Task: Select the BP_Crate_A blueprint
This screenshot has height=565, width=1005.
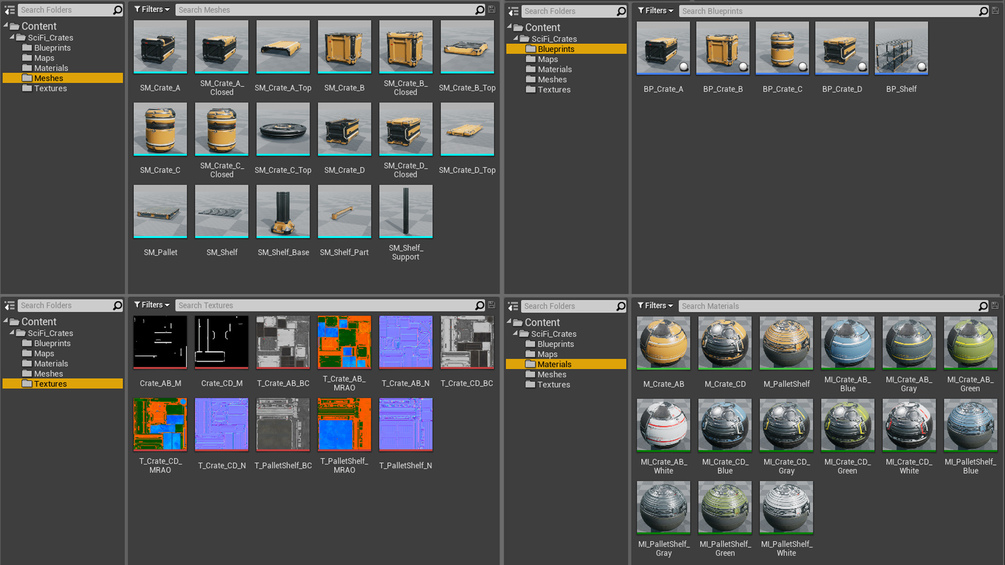Action: point(663,49)
